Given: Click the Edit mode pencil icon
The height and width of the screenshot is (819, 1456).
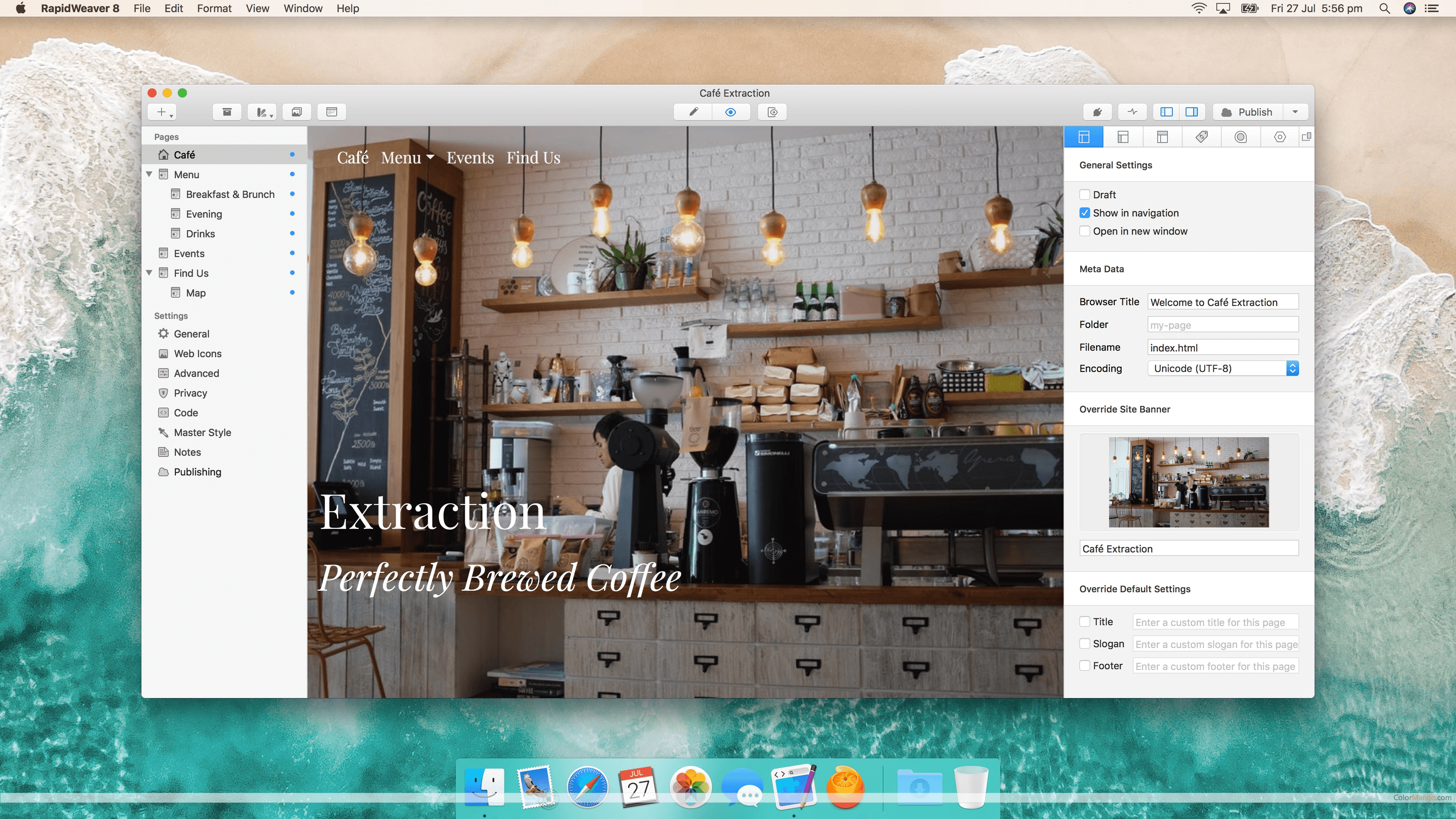Looking at the screenshot, I should tap(693, 112).
